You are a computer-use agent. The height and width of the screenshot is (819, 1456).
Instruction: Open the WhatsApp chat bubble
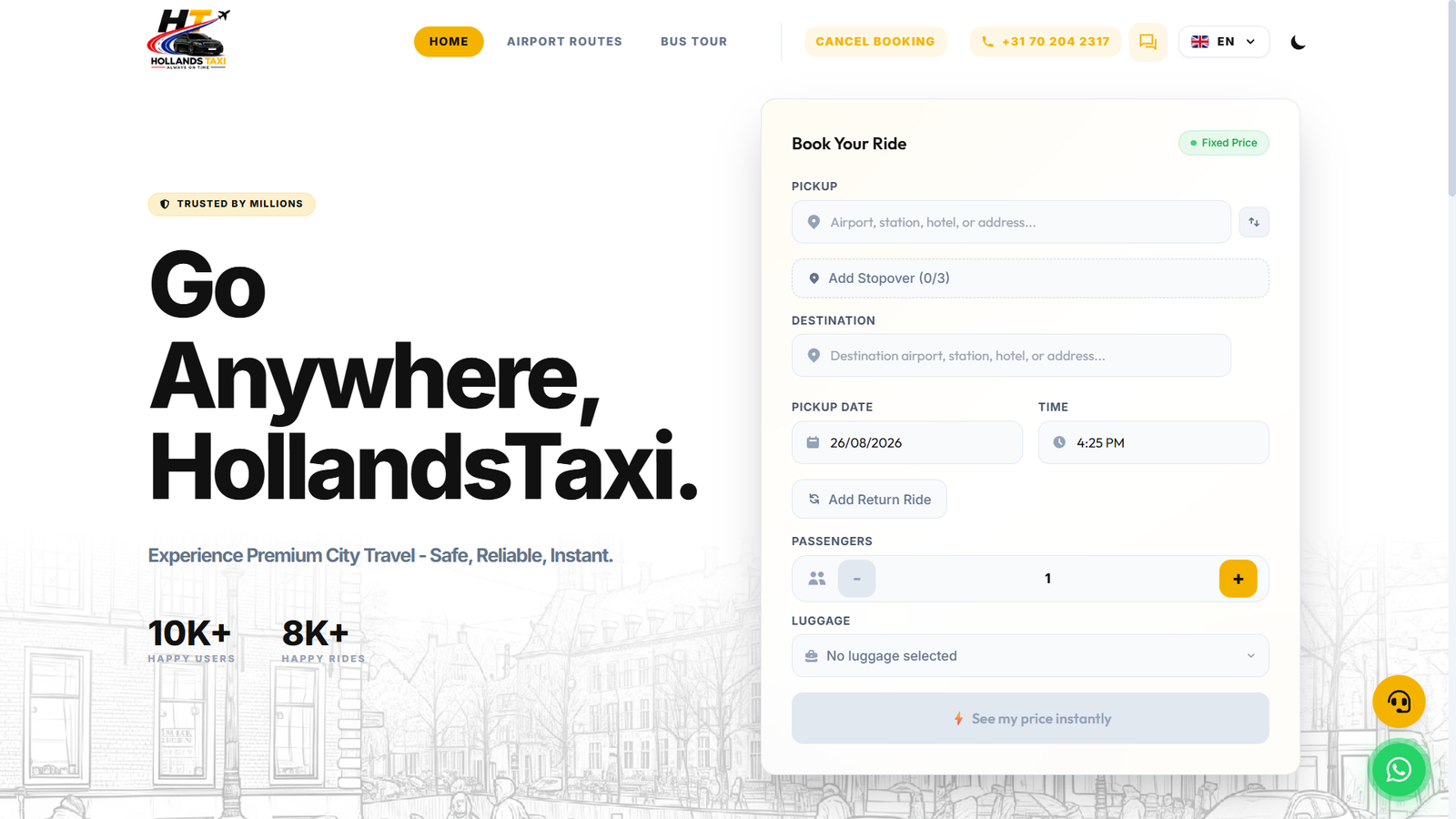(1399, 770)
